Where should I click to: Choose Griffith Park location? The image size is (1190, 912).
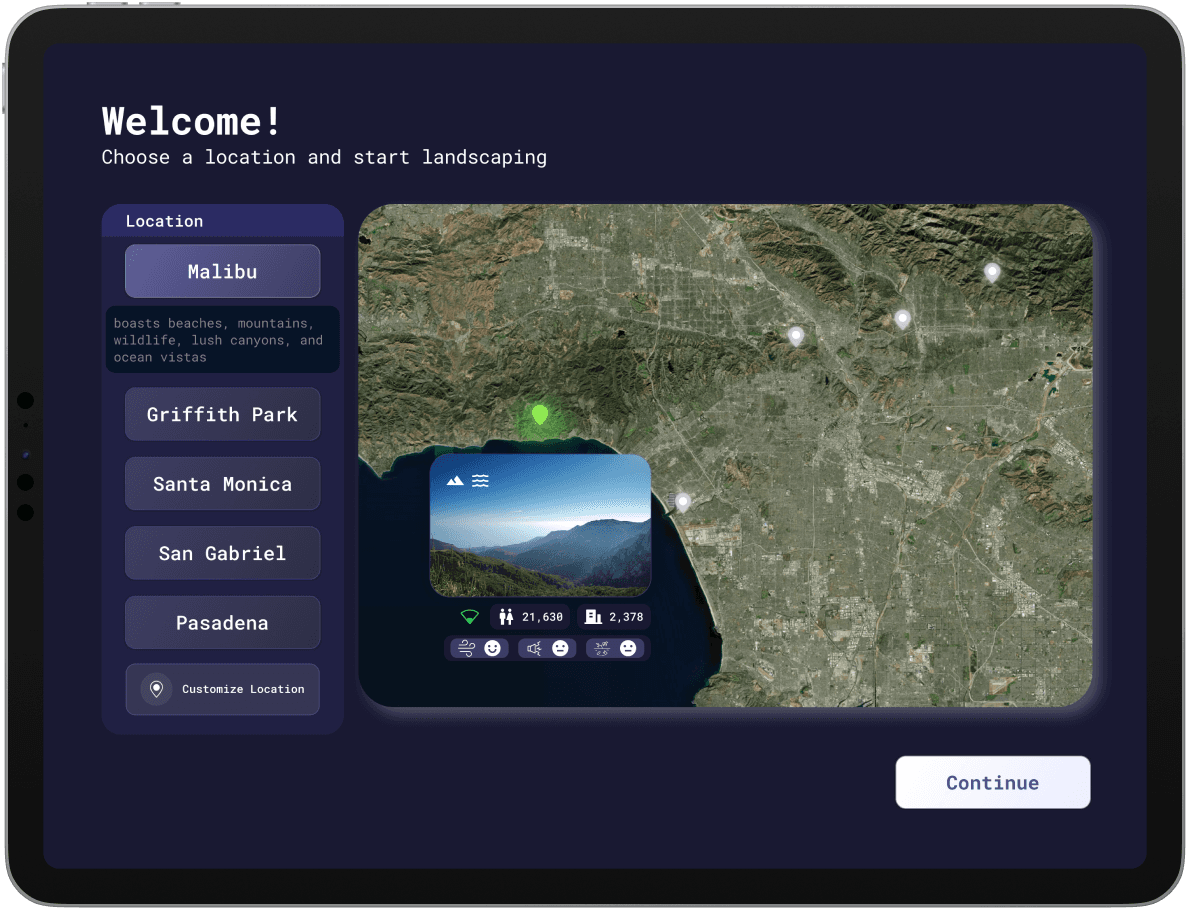pyautogui.click(x=222, y=414)
